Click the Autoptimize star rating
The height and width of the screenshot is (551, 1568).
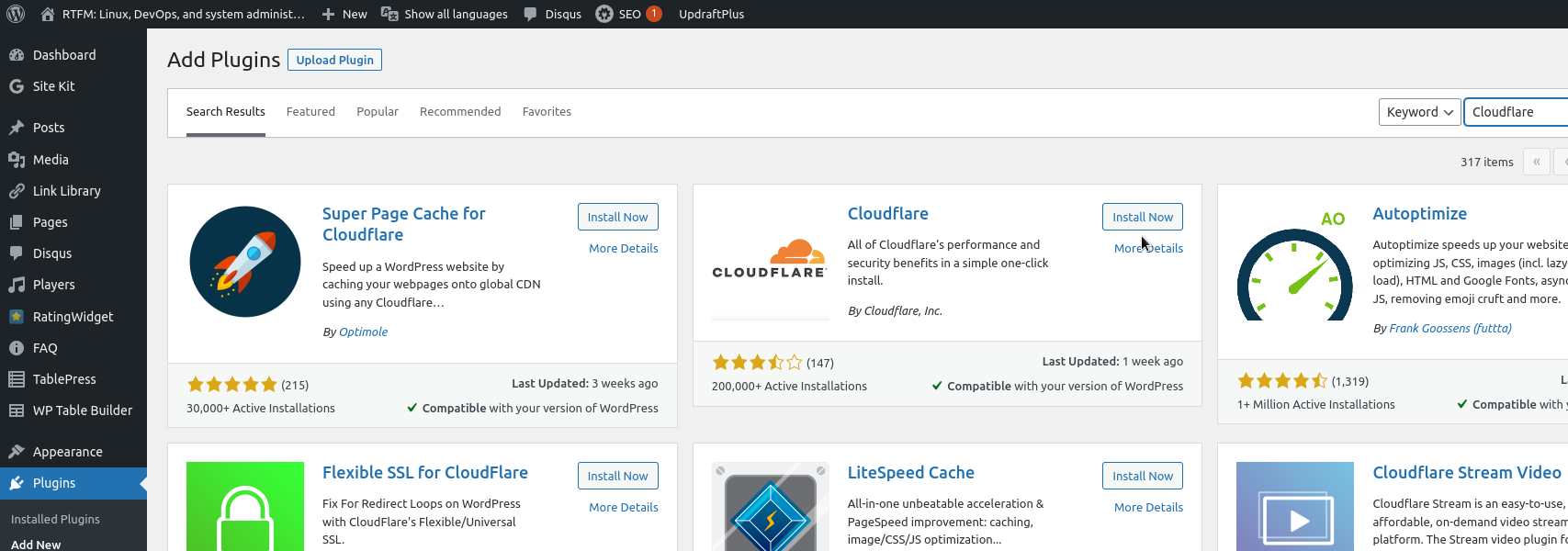pos(1282,381)
